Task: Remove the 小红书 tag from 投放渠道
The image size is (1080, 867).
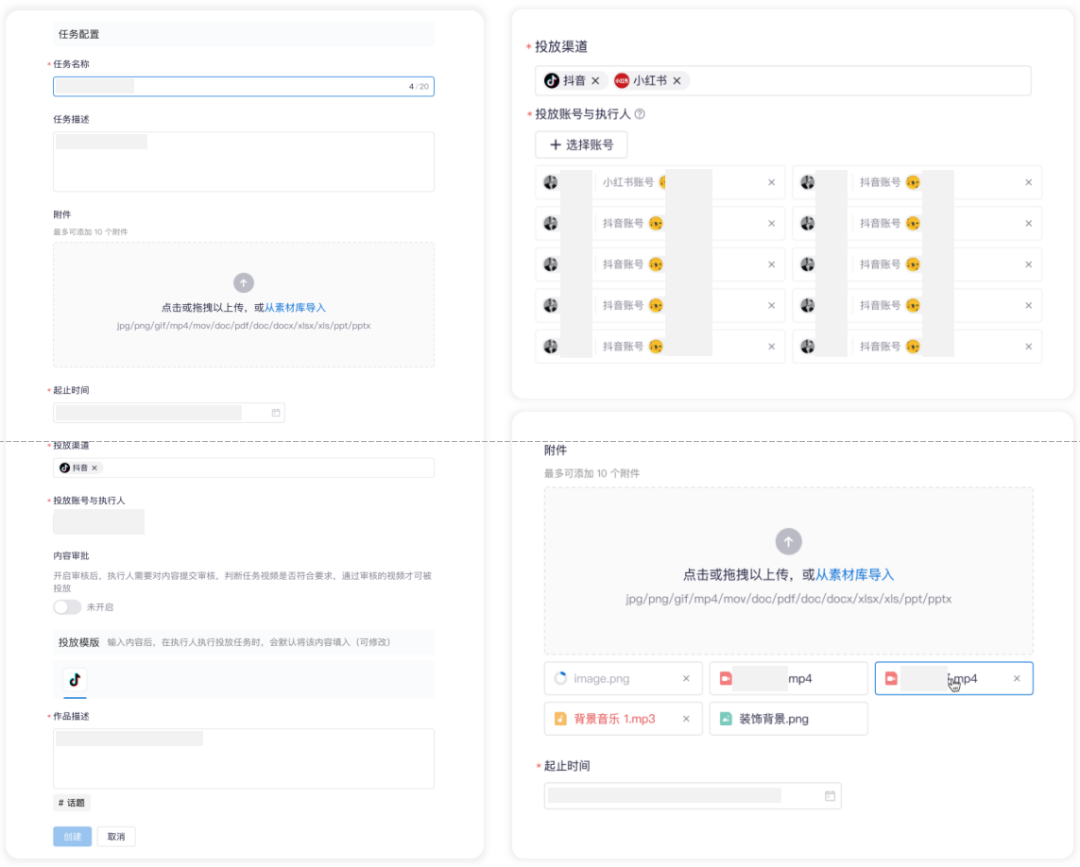Action: pyautogui.click(x=677, y=81)
